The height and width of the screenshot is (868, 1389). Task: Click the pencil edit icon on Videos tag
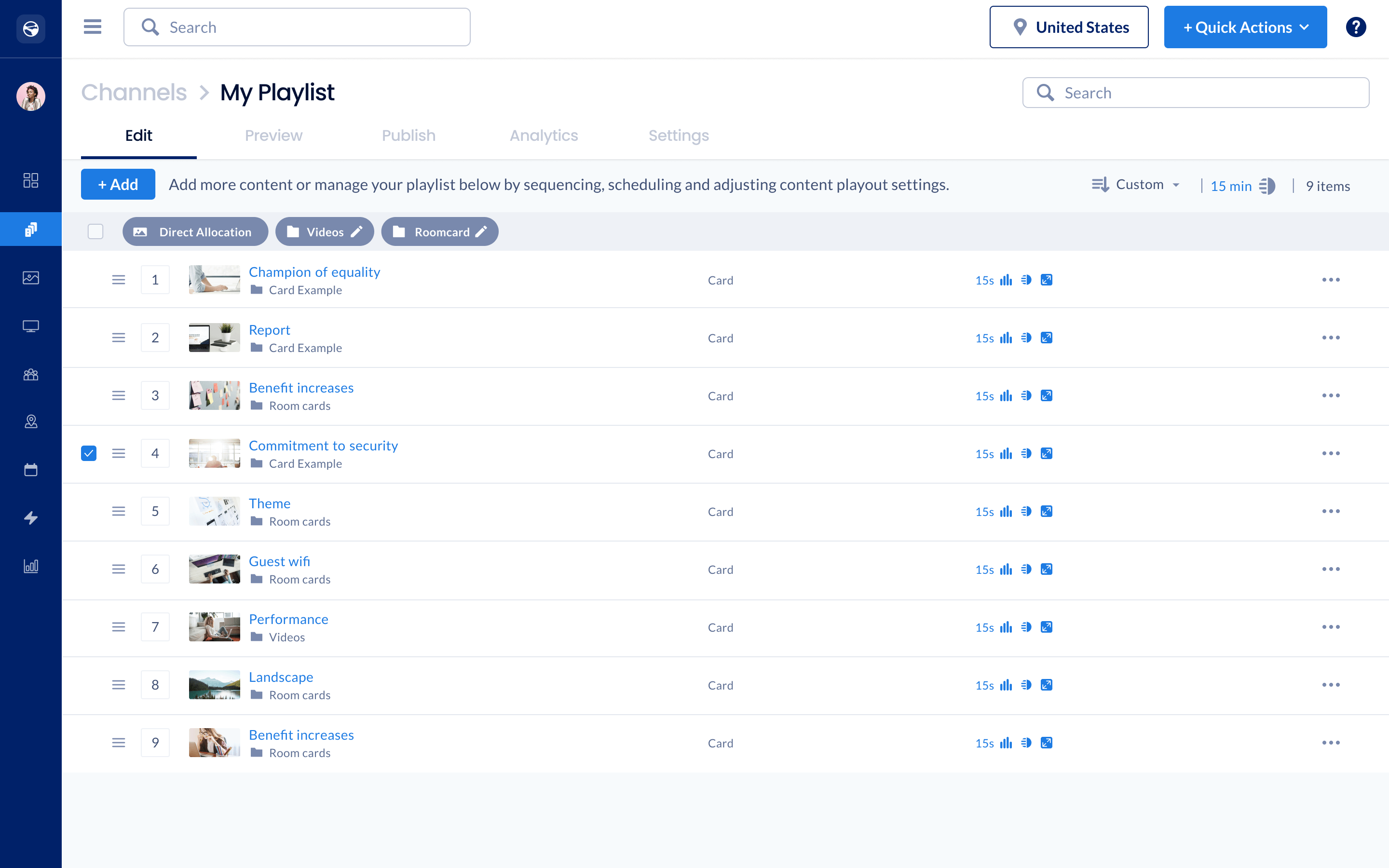tap(357, 232)
